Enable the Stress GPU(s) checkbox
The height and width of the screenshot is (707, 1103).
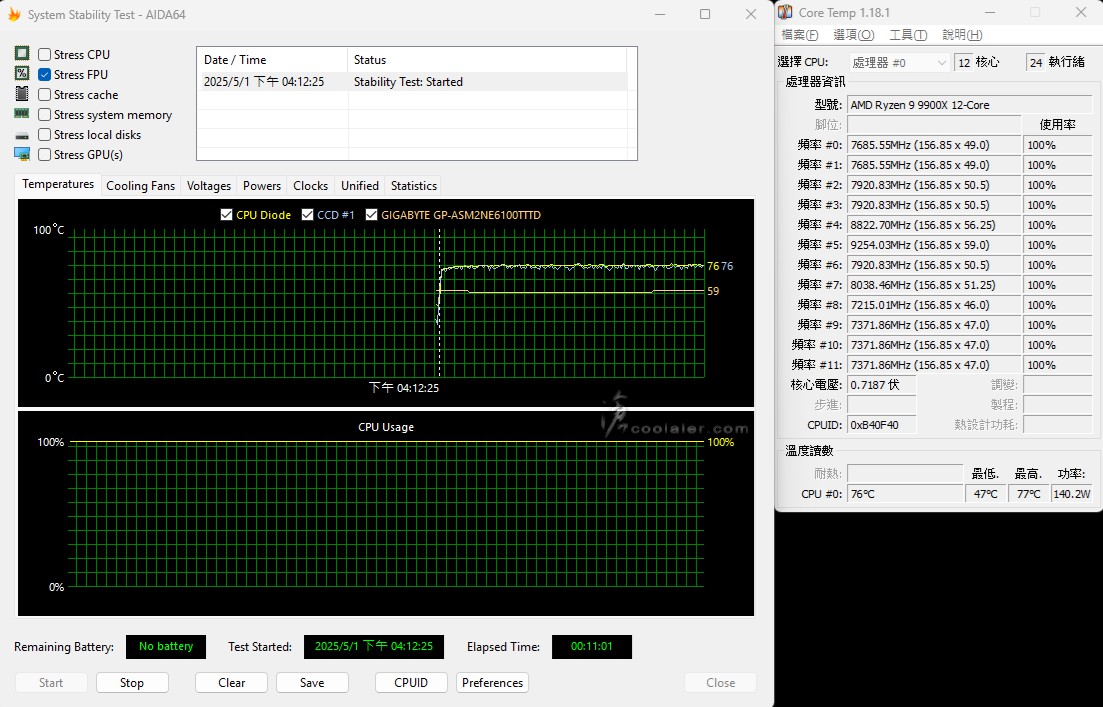44,154
